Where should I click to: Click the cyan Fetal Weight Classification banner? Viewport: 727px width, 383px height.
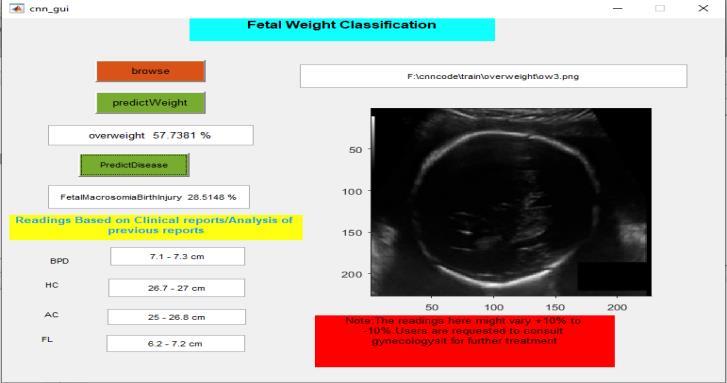(x=342, y=29)
